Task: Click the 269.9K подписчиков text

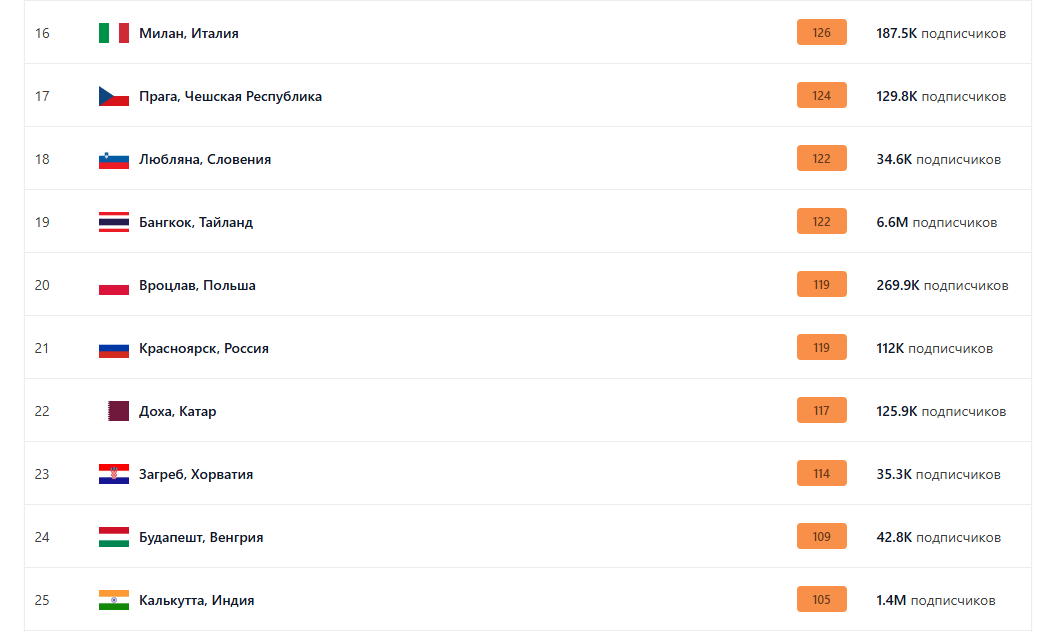Action: (x=942, y=285)
